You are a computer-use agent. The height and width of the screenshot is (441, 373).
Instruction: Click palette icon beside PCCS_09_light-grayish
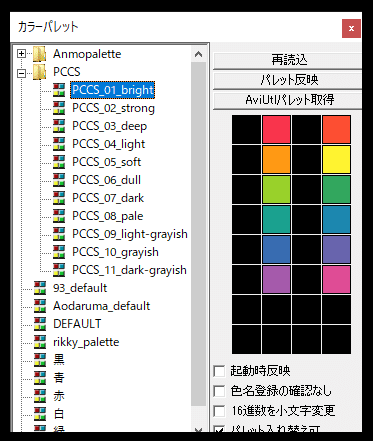click(x=59, y=234)
